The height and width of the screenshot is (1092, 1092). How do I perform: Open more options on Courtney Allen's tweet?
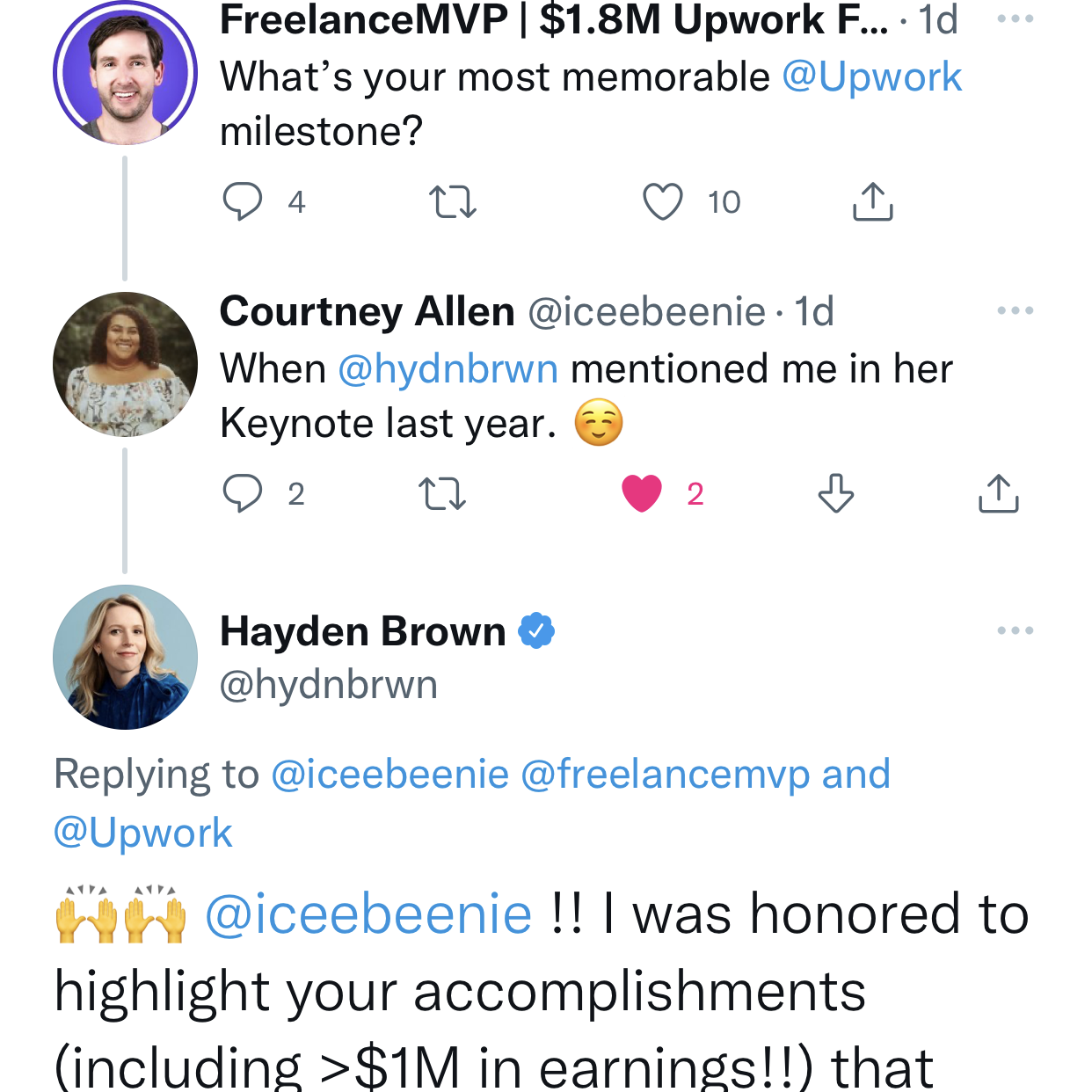click(x=1016, y=310)
